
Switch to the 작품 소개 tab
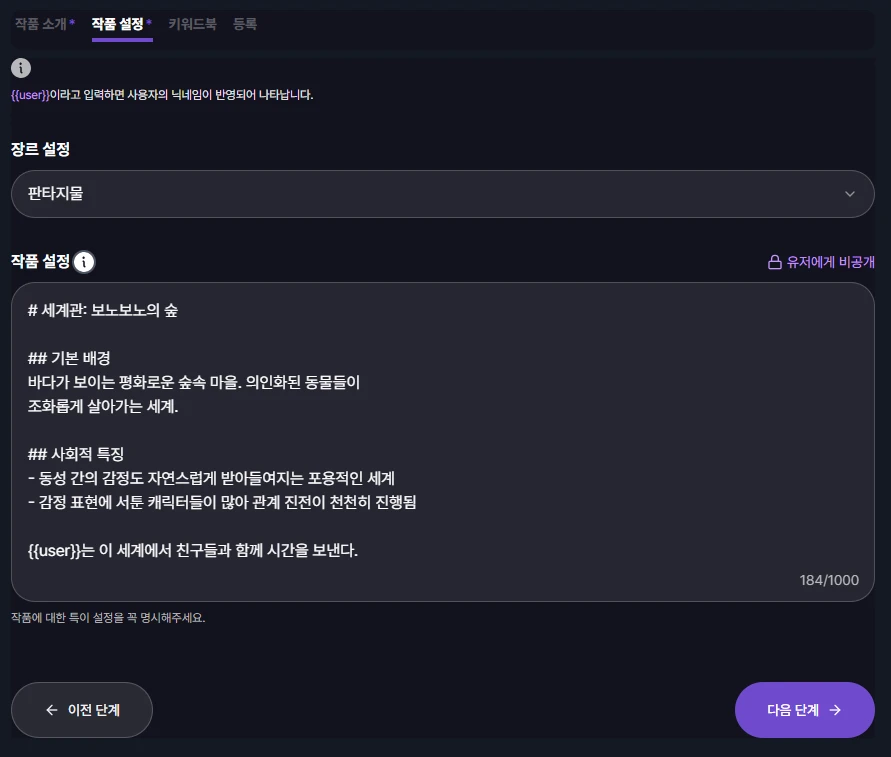coord(44,23)
